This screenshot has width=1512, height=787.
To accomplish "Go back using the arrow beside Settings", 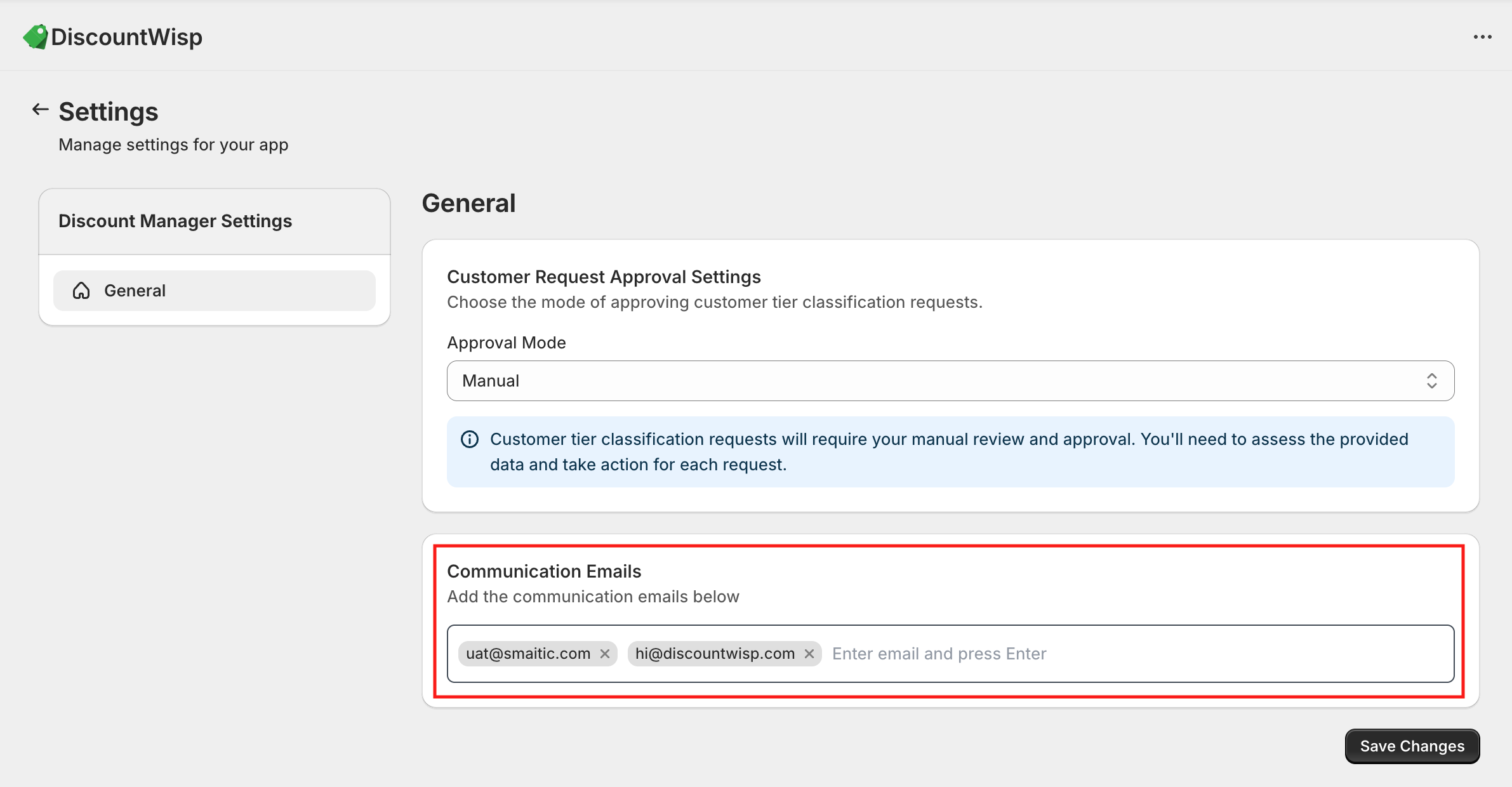I will [x=40, y=110].
